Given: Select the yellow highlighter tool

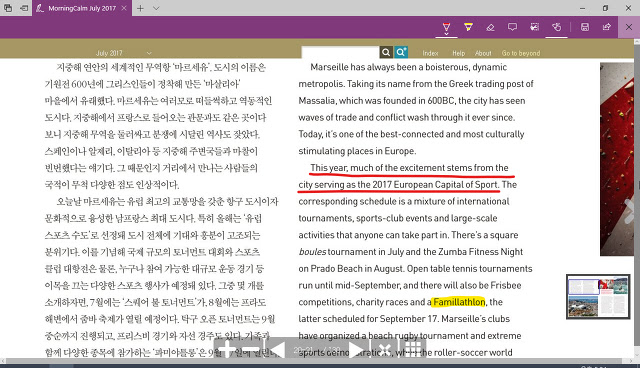Looking at the screenshot, I should point(468,27).
